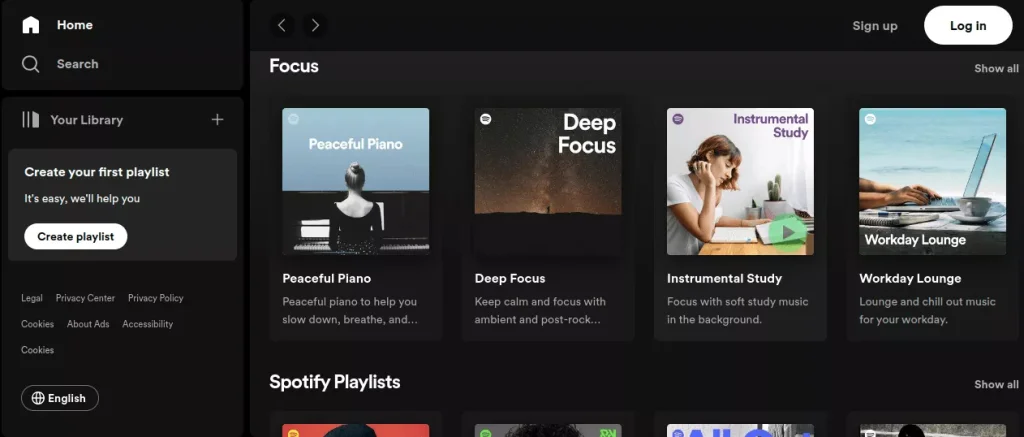Go back with the left arrow
This screenshot has width=1024, height=437.
pos(282,25)
